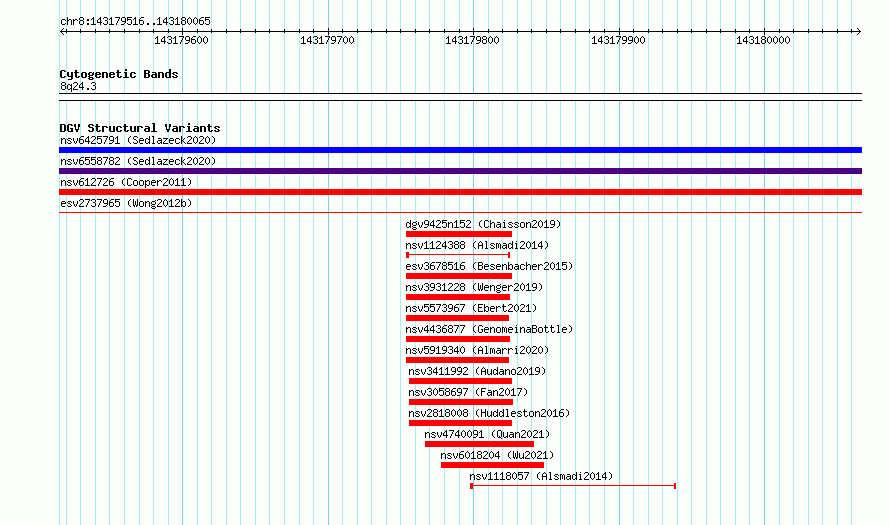
Task: Open esv3678516 (Besenbacher2015) label
Action: coord(489,266)
